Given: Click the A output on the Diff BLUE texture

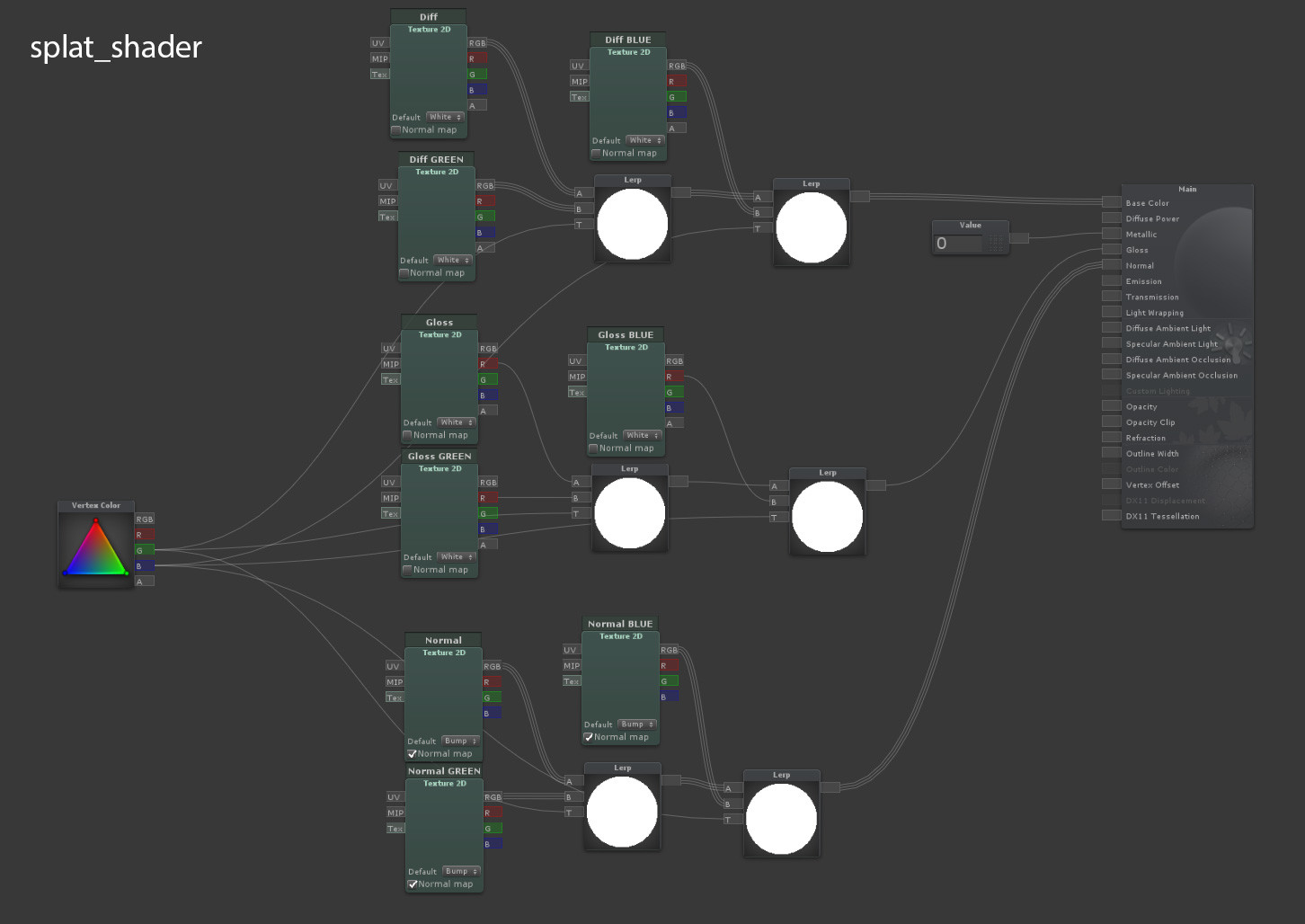Looking at the screenshot, I should tap(676, 127).
